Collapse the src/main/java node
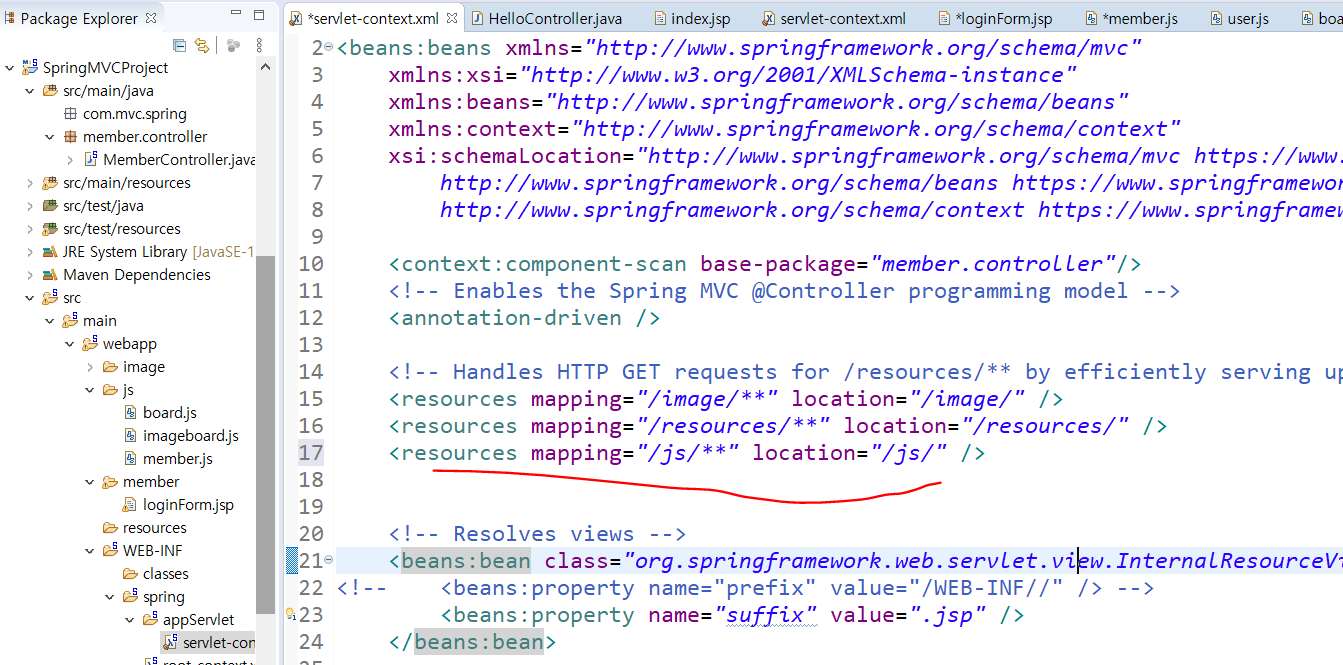Image resolution: width=1343 pixels, height=665 pixels. [x=30, y=91]
